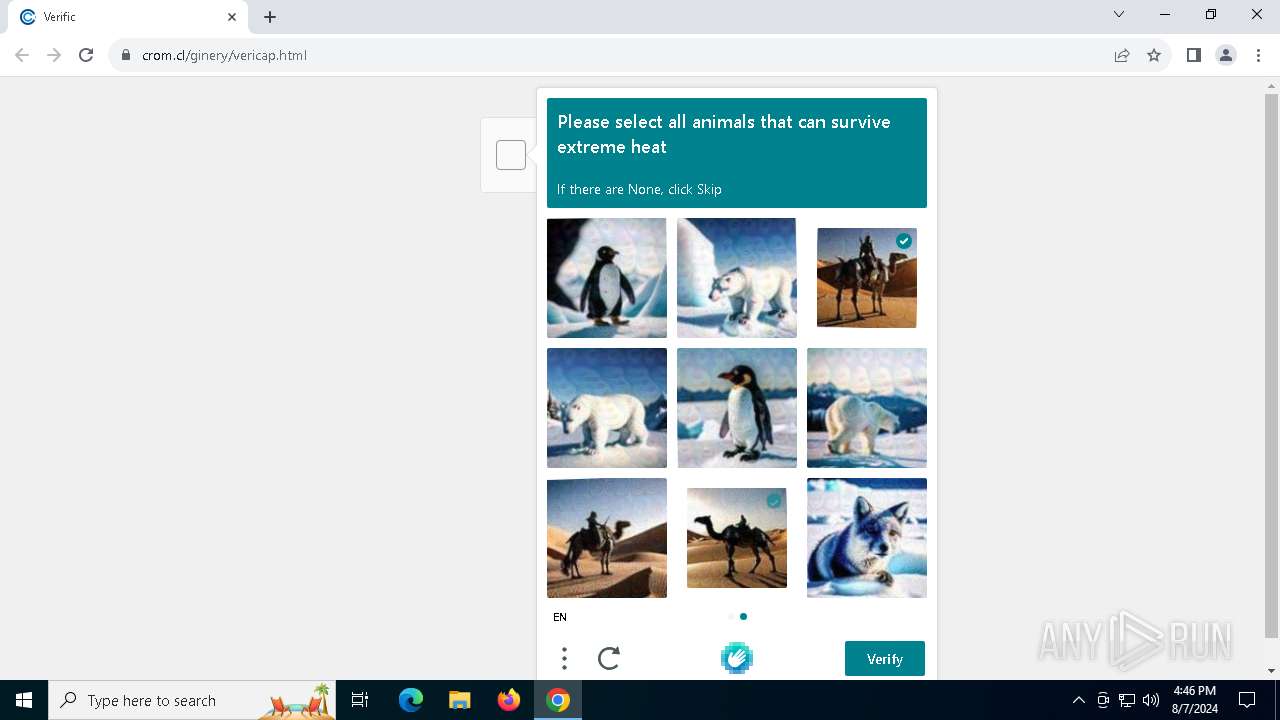
Task: Bookmark this tab with star icon
Action: [1154, 55]
